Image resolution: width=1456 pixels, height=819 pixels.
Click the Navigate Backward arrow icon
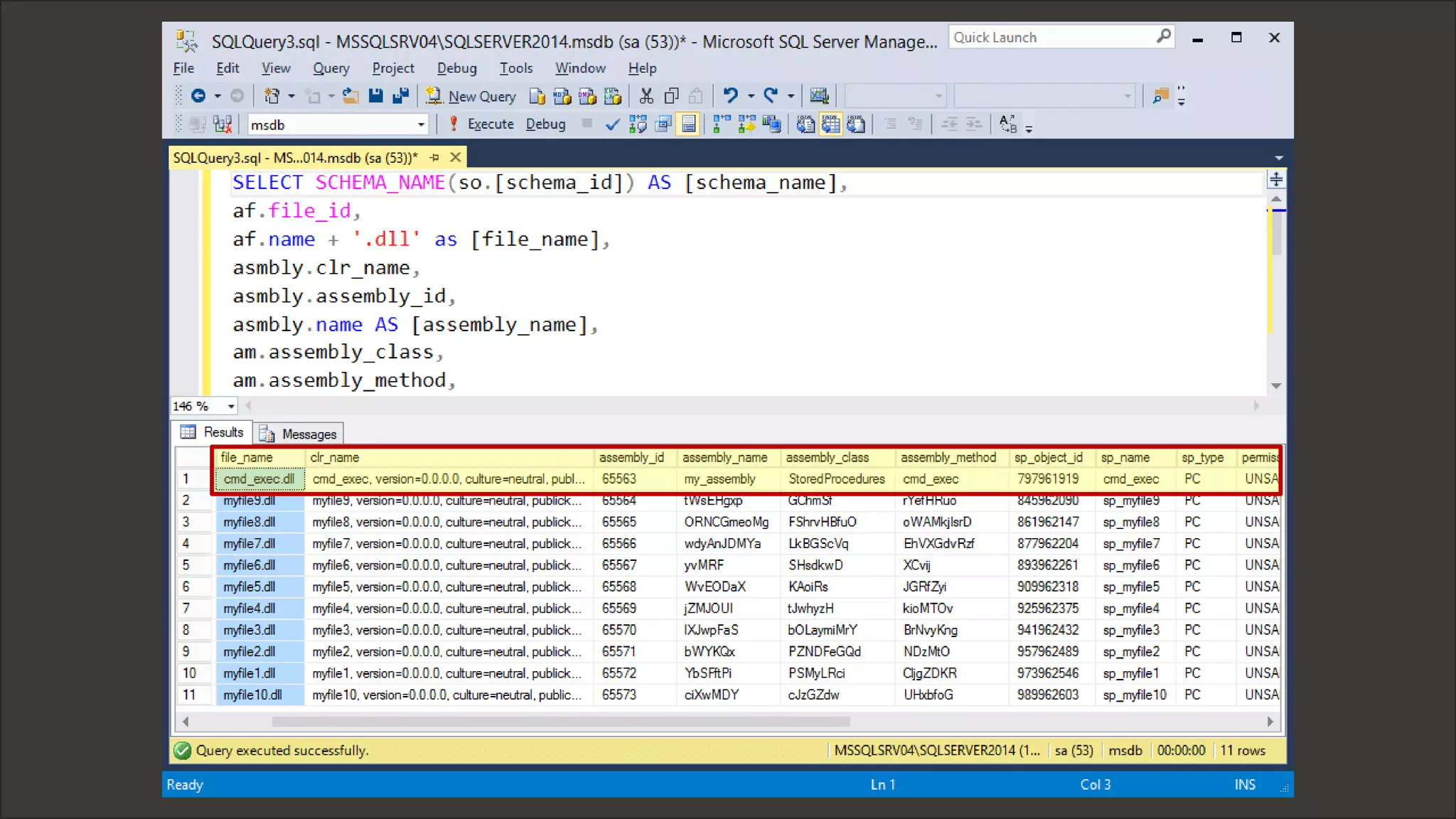(x=199, y=96)
